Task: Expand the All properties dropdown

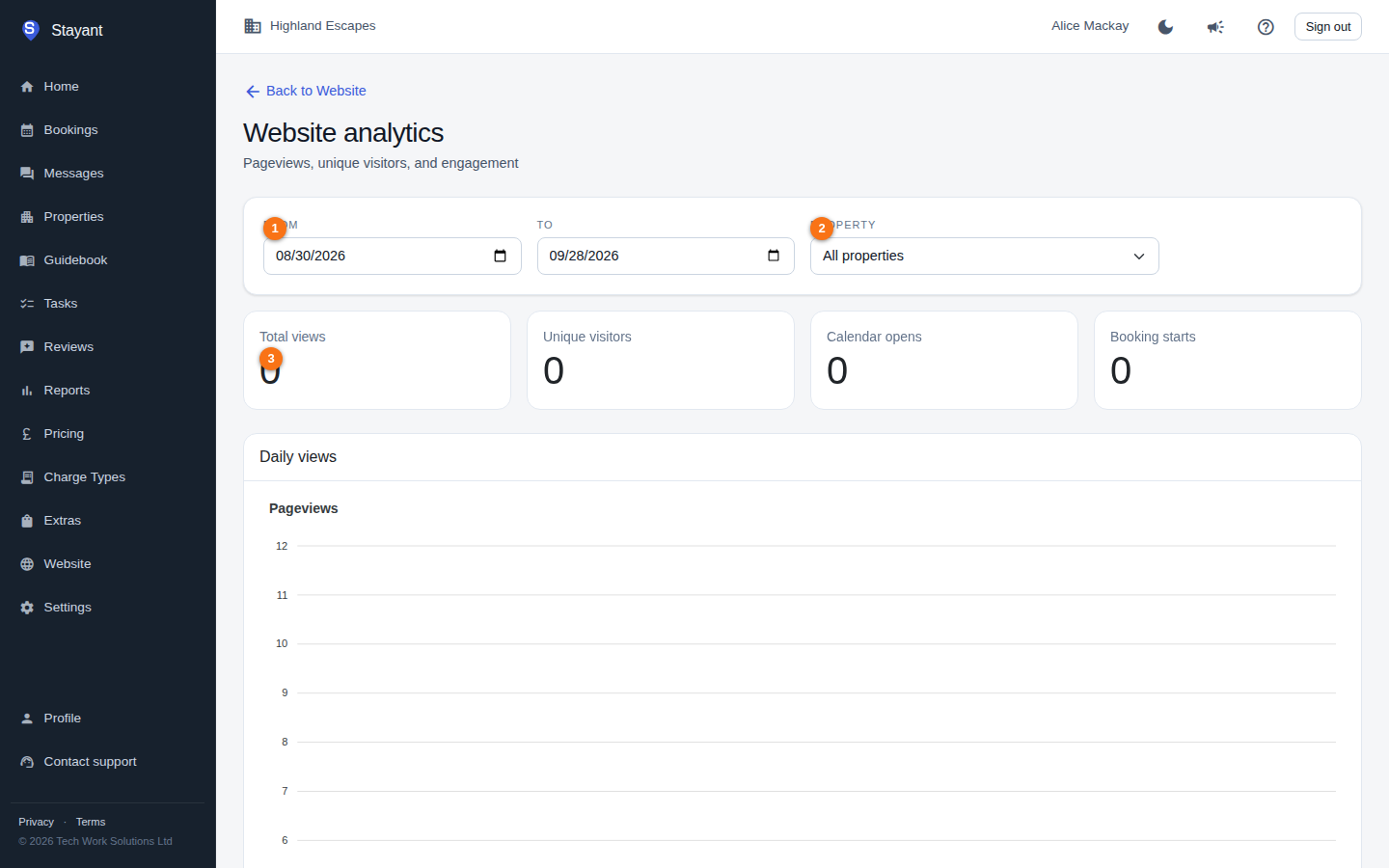Action: [985, 257]
